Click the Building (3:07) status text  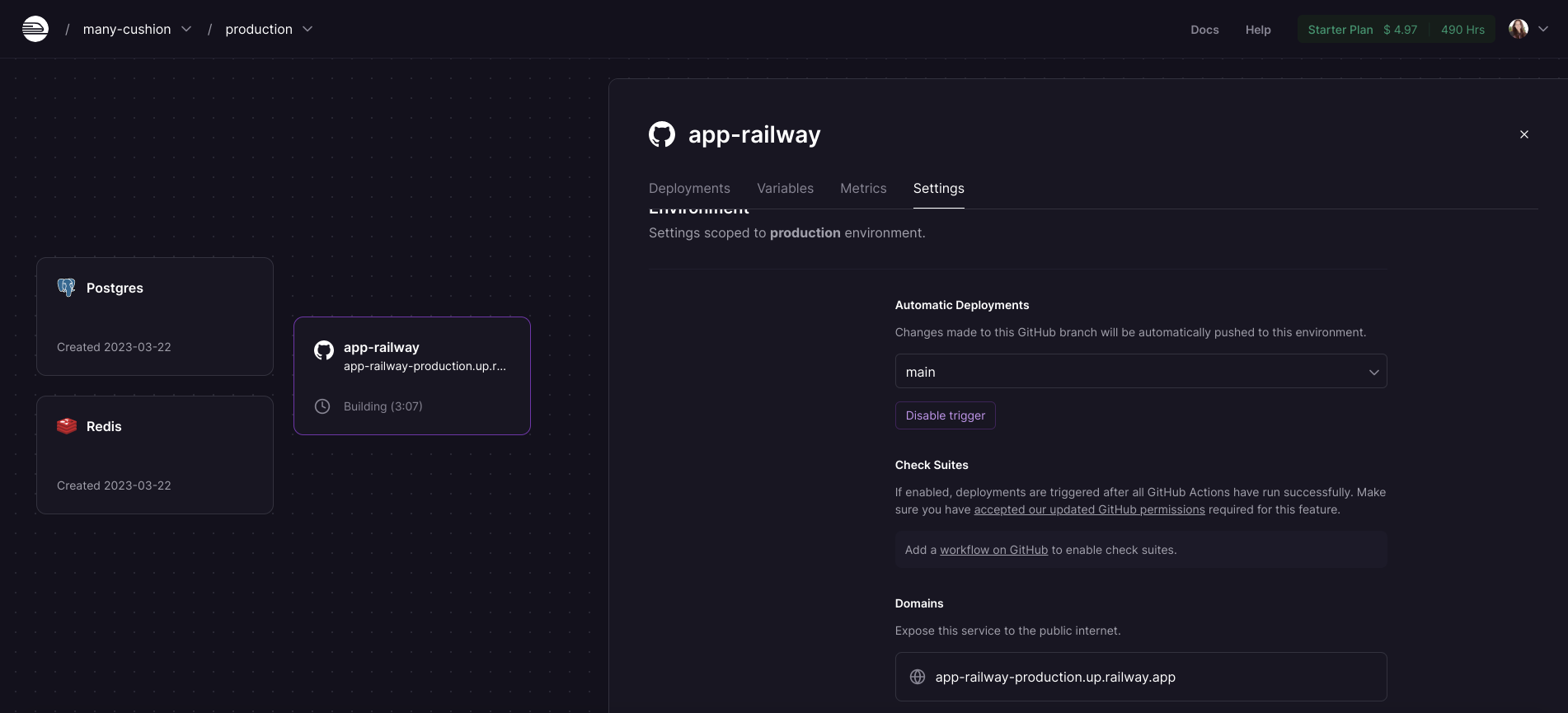[383, 406]
